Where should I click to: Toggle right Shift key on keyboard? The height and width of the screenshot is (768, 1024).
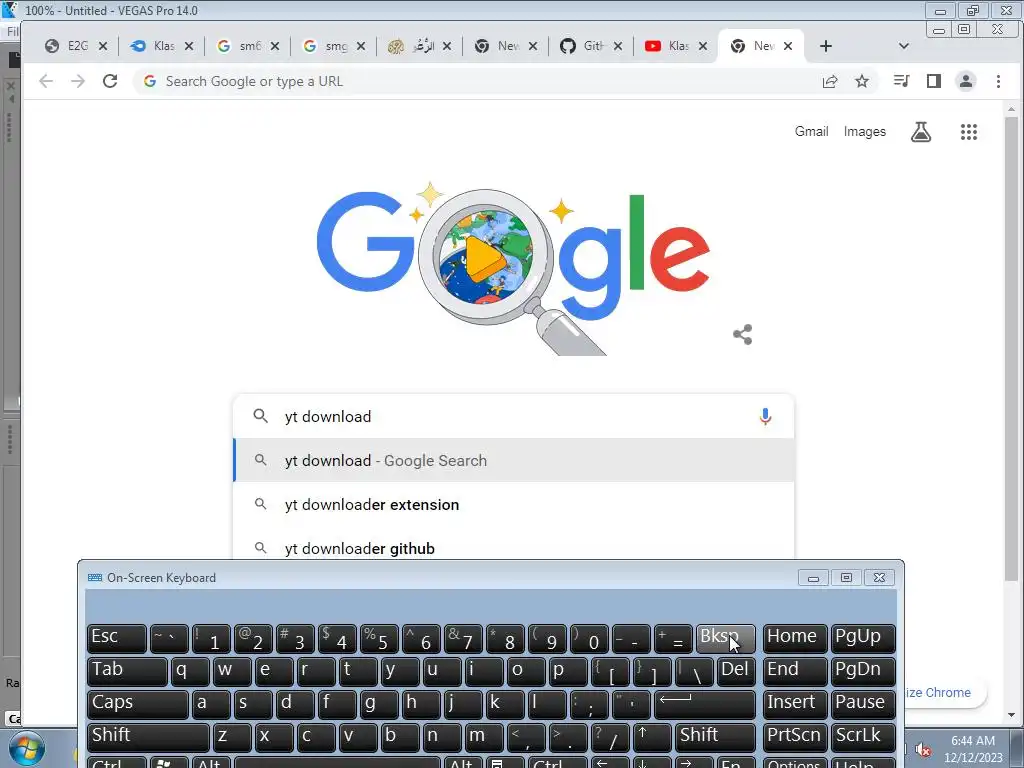click(715, 737)
